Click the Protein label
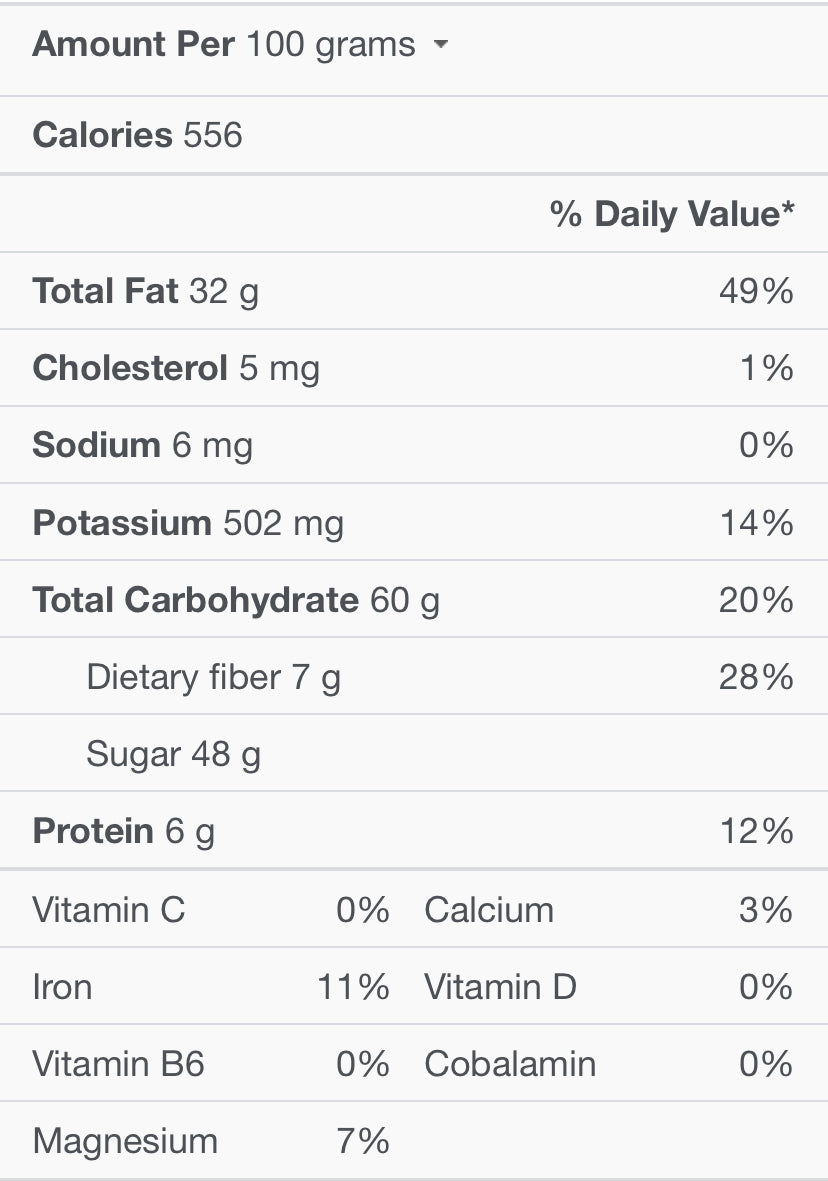The width and height of the screenshot is (828, 1181). [x=93, y=831]
